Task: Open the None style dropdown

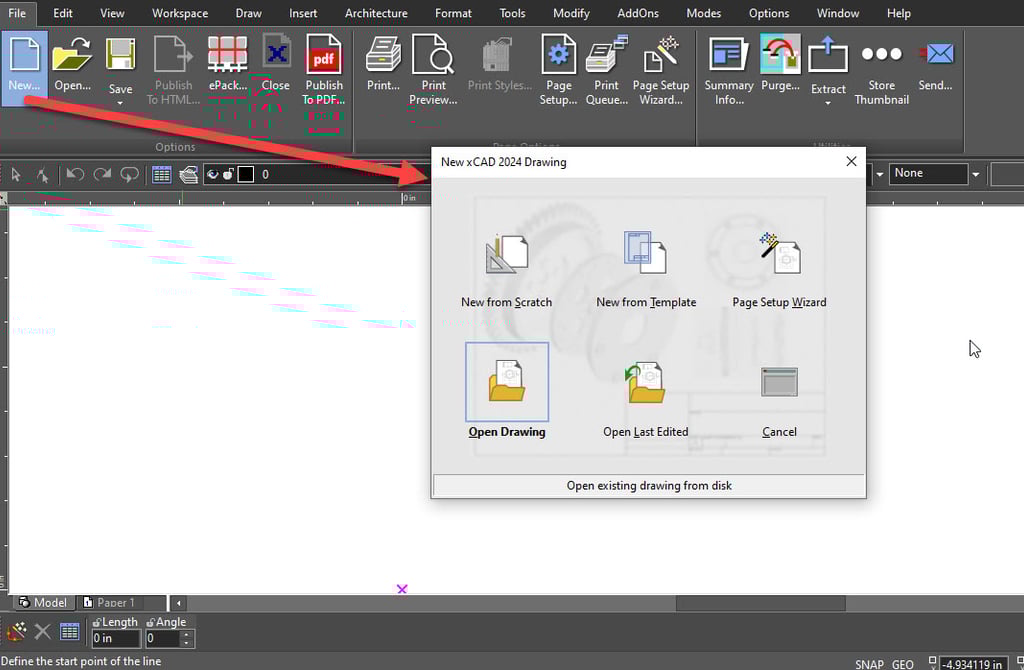Action: [976, 174]
